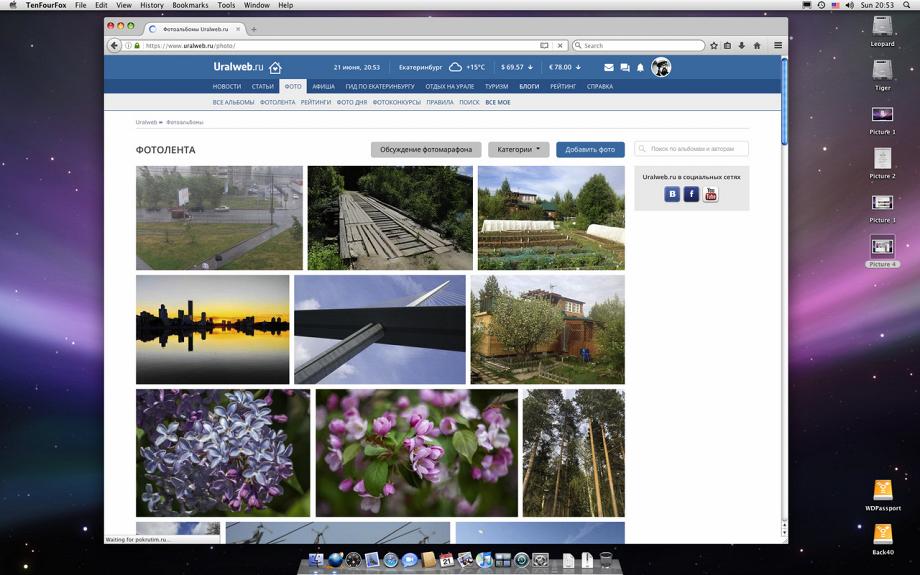
Task: Go to the browser home page icon
Action: 757,45
